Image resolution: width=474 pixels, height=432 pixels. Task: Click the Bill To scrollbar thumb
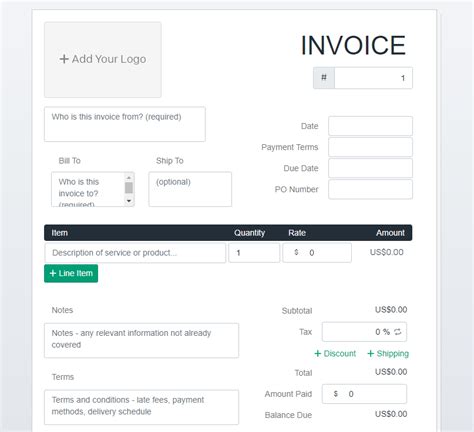pos(129,188)
